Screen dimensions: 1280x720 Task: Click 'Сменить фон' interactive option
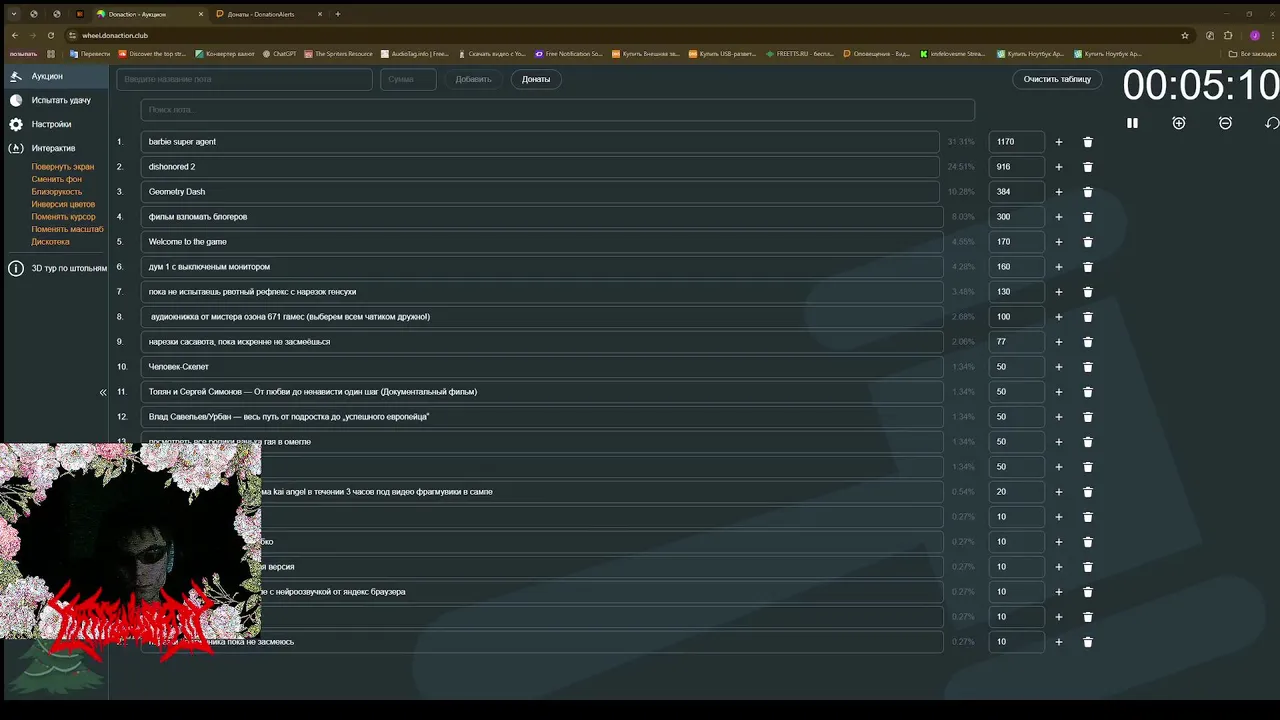pyautogui.click(x=56, y=179)
